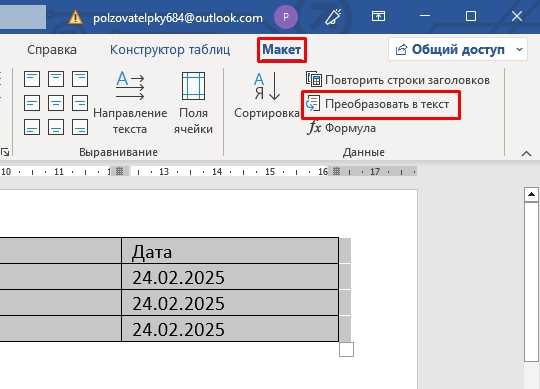
Task: Click the purple user avatar P
Action: (285, 17)
